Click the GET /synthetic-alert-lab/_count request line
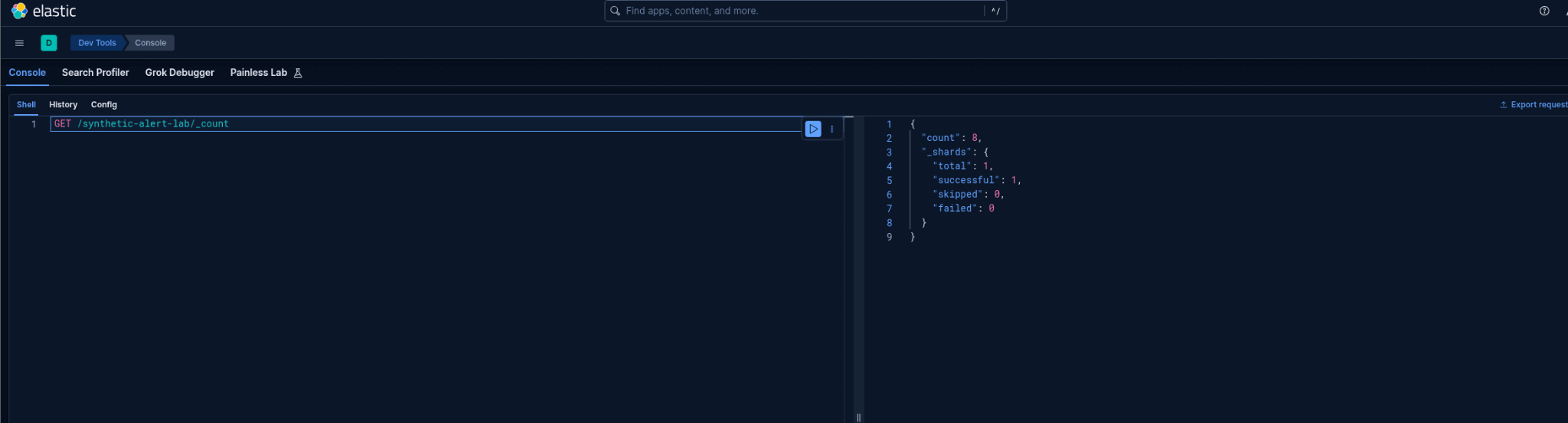This screenshot has height=423, width=1568. [x=142, y=123]
